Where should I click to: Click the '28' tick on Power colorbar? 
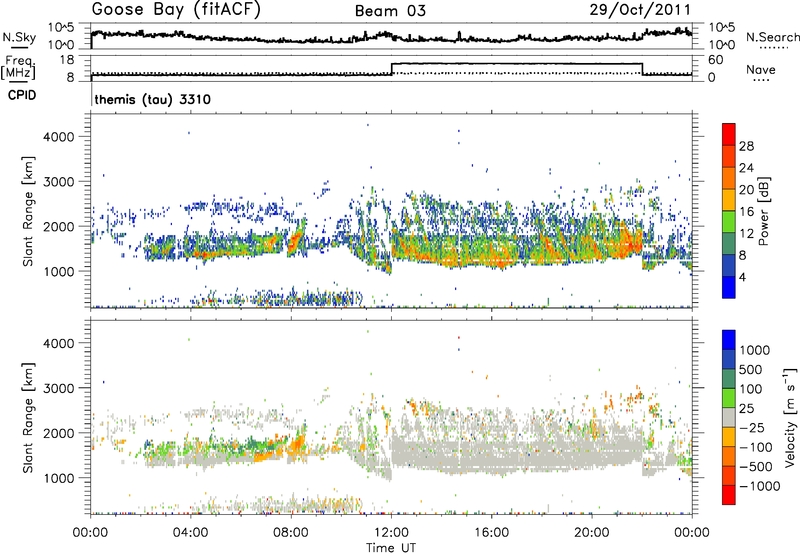746,146
